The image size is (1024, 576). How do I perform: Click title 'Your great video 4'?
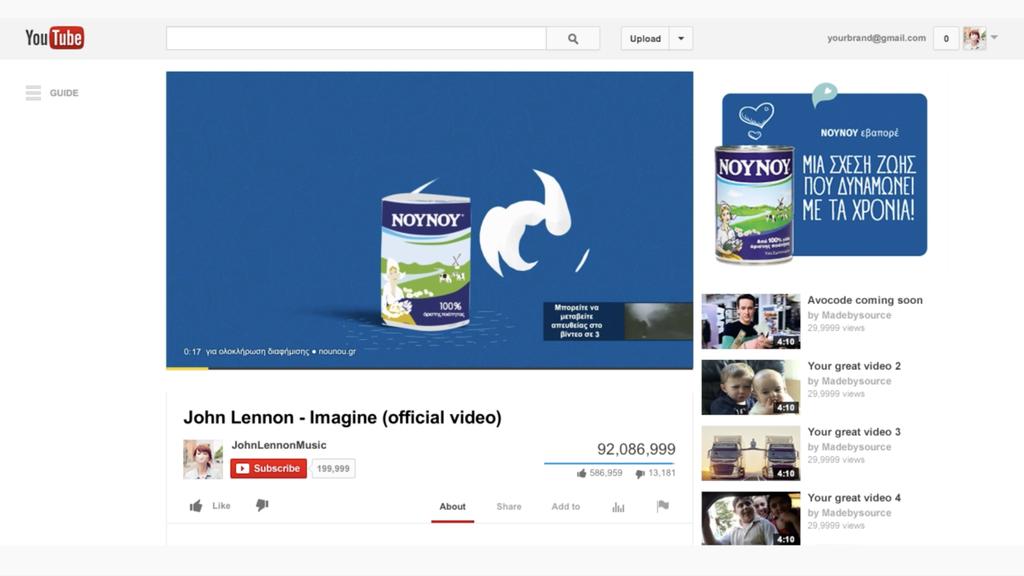tap(854, 498)
